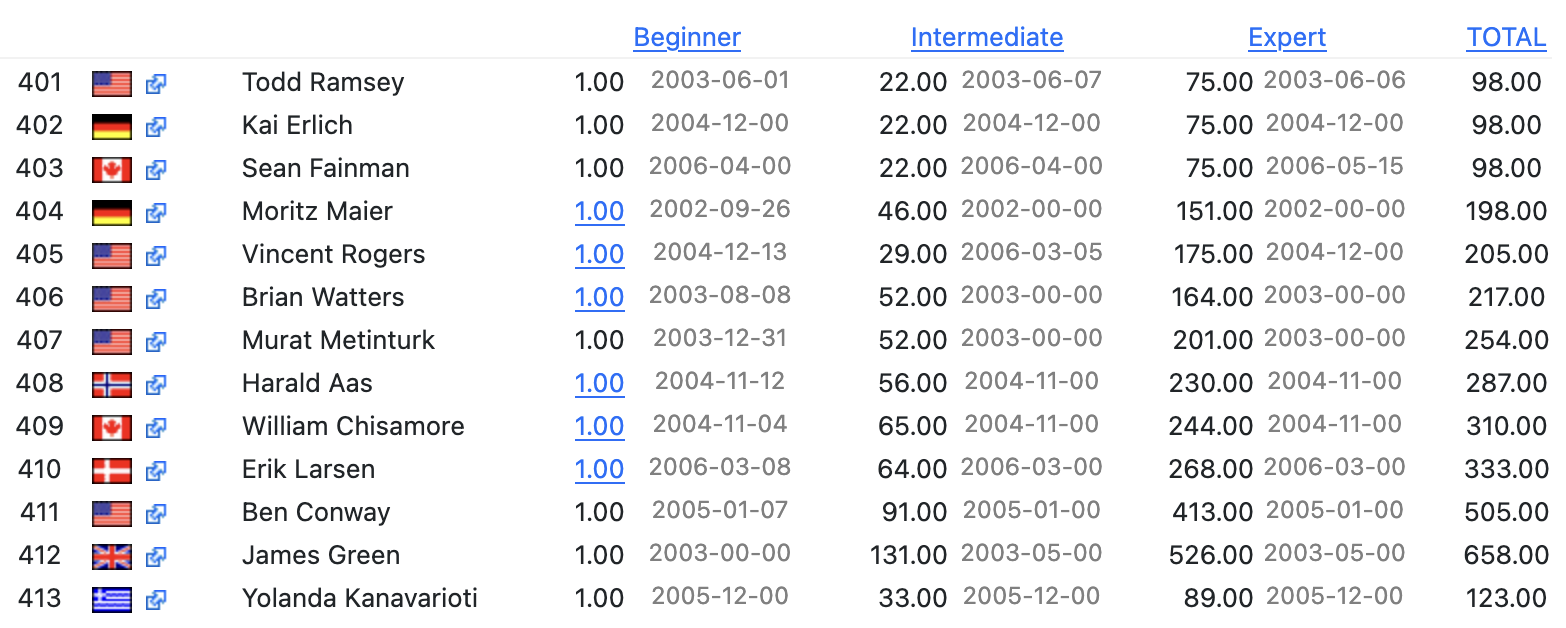Open James Green's external profile link icon

pyautogui.click(x=155, y=557)
